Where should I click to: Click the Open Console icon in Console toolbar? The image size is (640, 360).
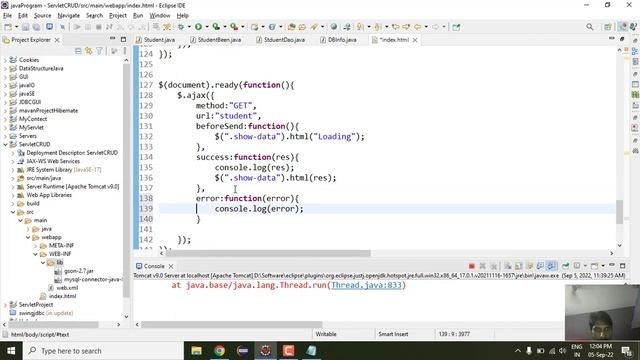coord(596,266)
